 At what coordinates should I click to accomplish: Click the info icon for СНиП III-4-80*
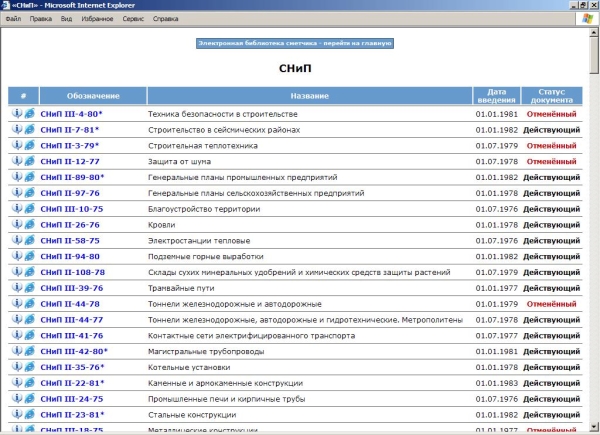tap(17, 114)
